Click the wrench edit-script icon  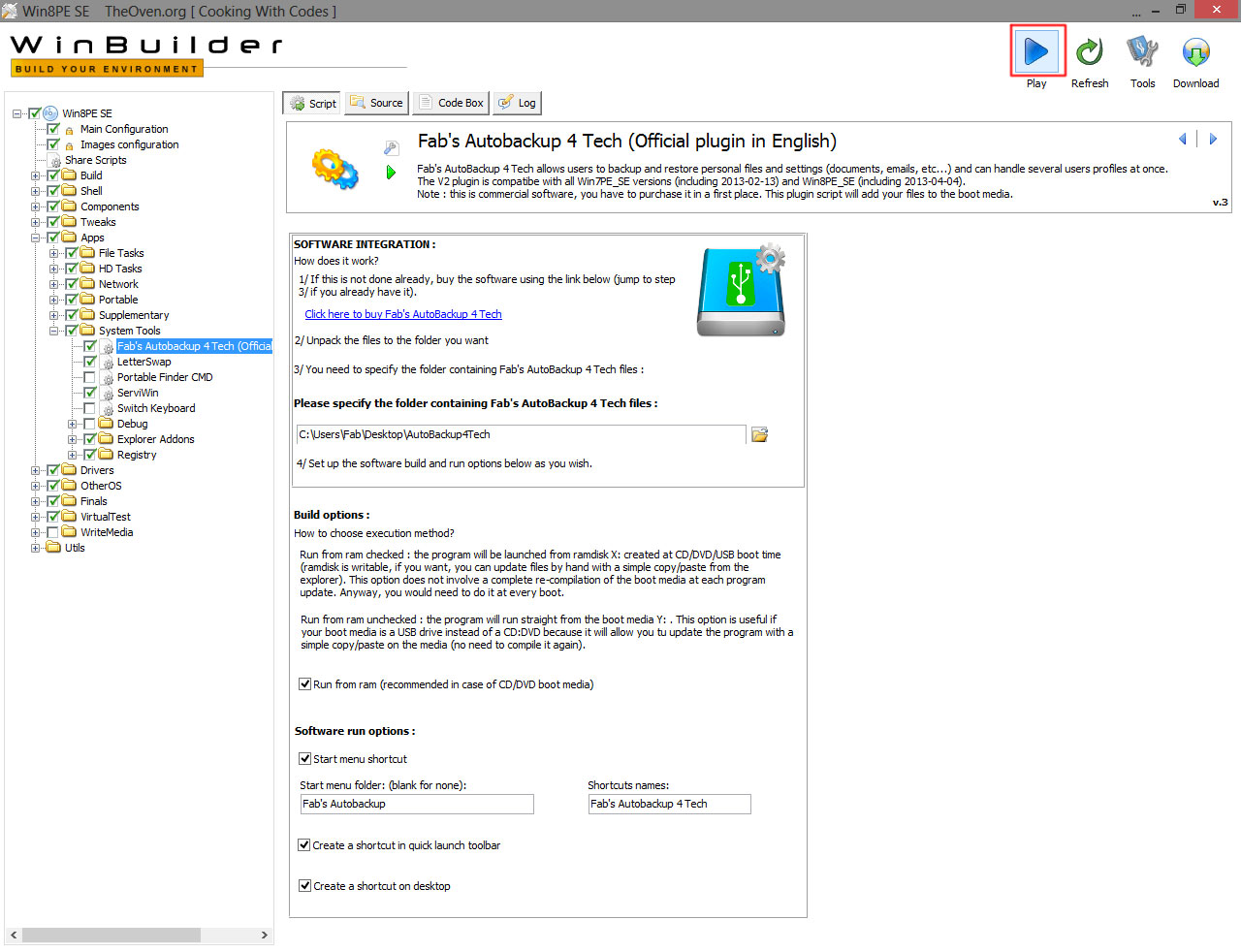pyautogui.click(x=391, y=148)
